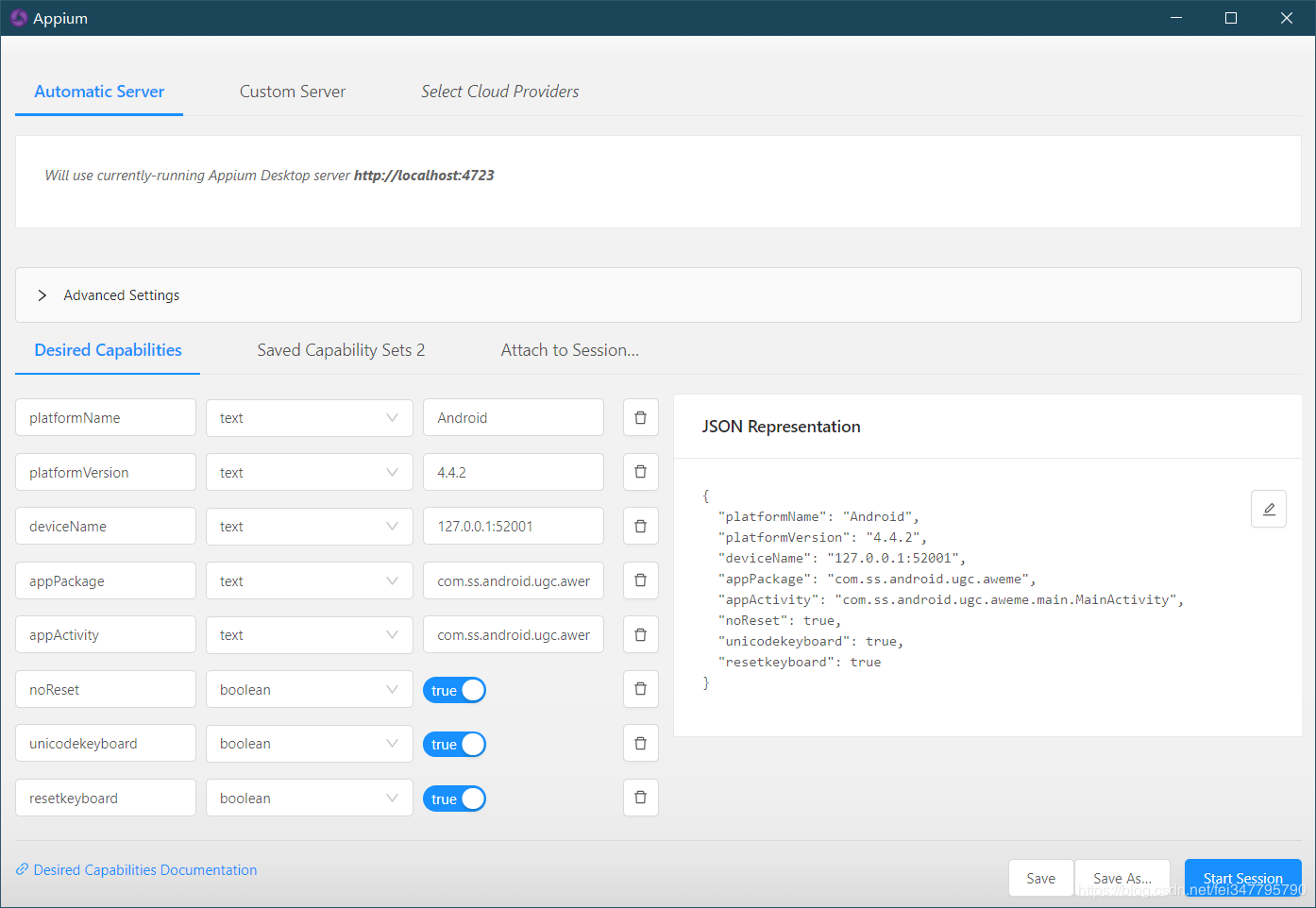The image size is (1316, 908).
Task: Open boolean type dropdown for noReset
Action: [x=310, y=689]
